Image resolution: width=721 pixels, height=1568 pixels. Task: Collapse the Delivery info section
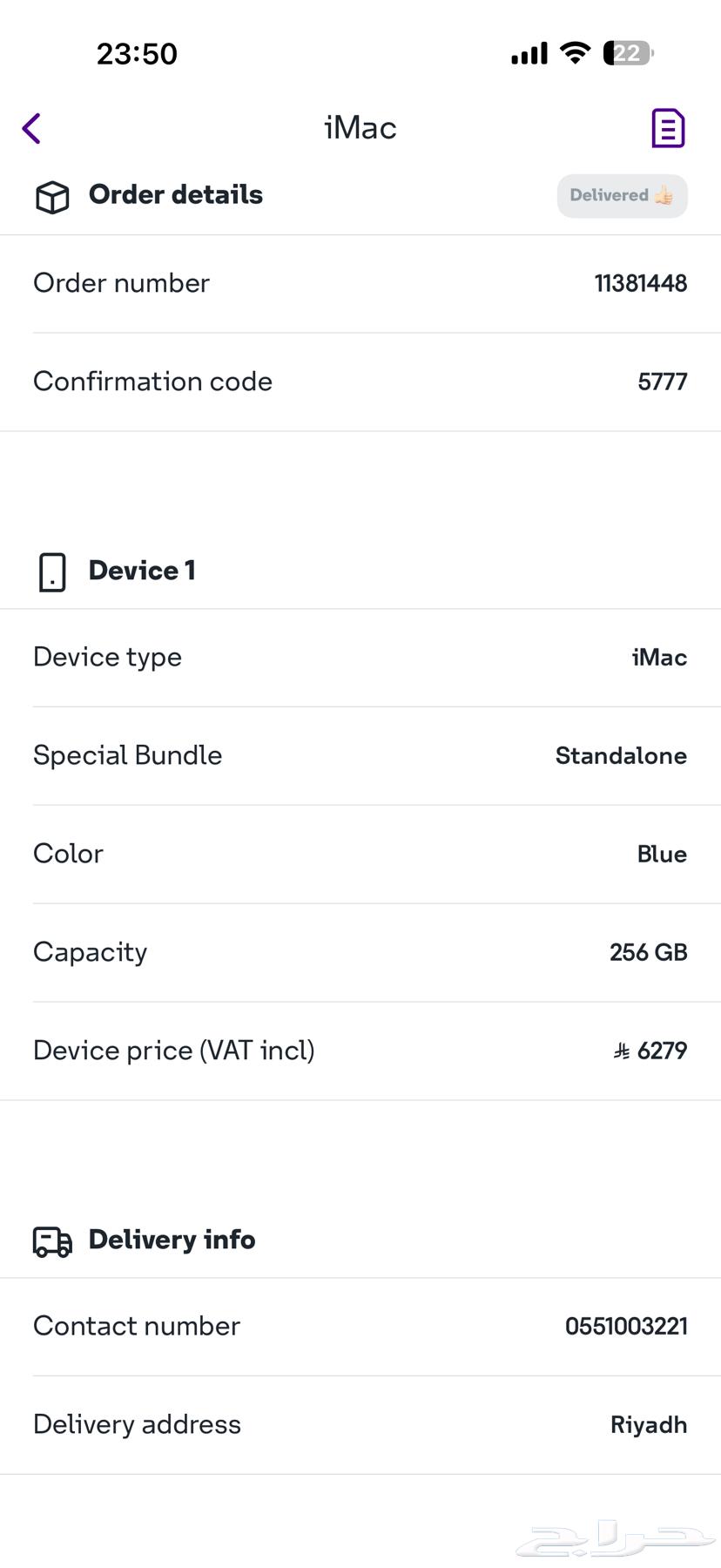click(x=171, y=1240)
